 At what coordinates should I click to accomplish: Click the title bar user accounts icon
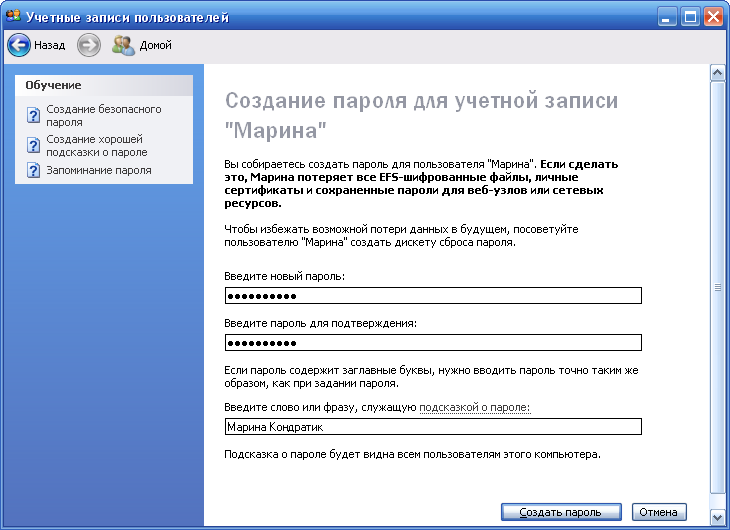pyautogui.click(x=14, y=16)
